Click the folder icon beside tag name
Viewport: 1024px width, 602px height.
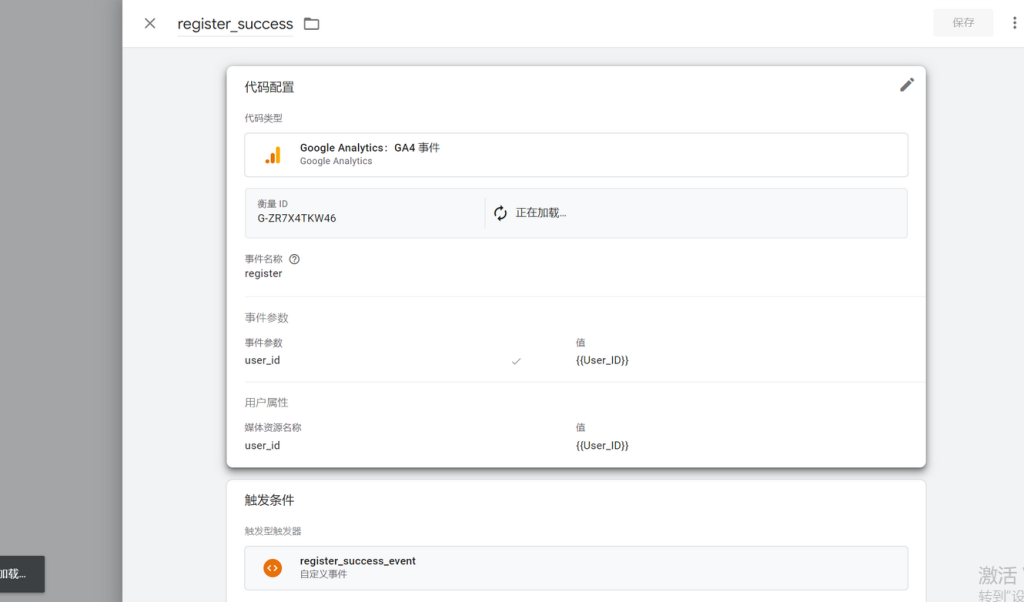[x=312, y=24]
